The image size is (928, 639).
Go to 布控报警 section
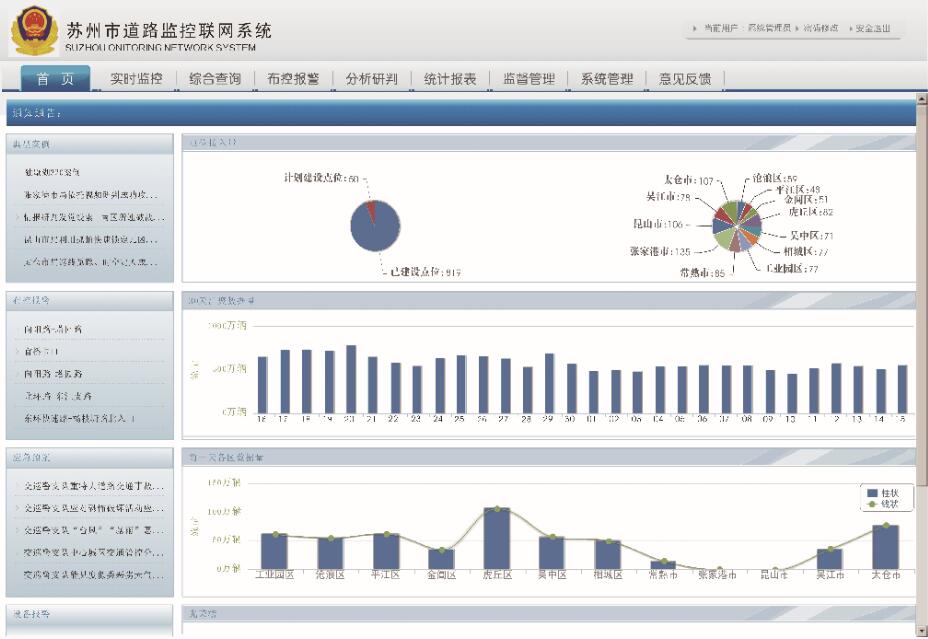tap(293, 79)
